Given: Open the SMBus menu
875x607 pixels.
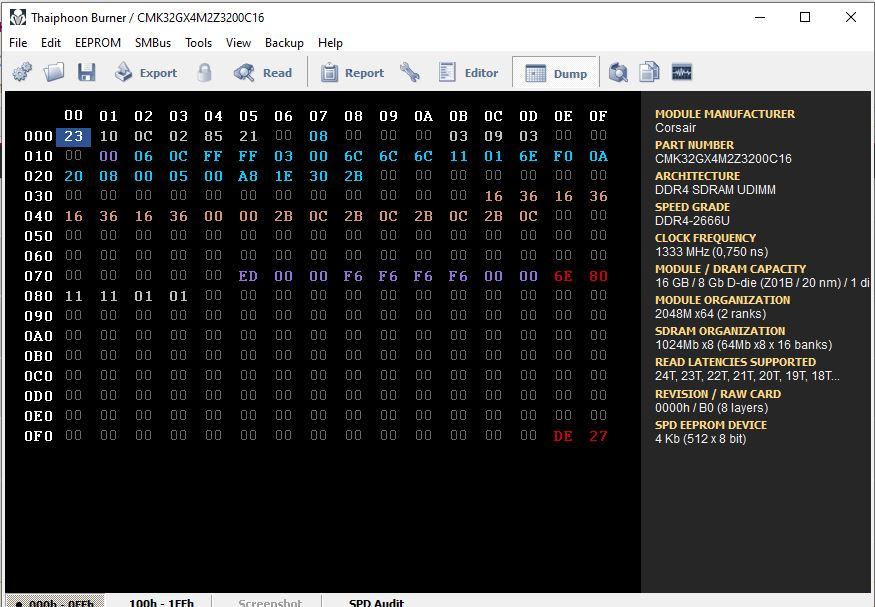Looking at the screenshot, I should click(x=153, y=43).
